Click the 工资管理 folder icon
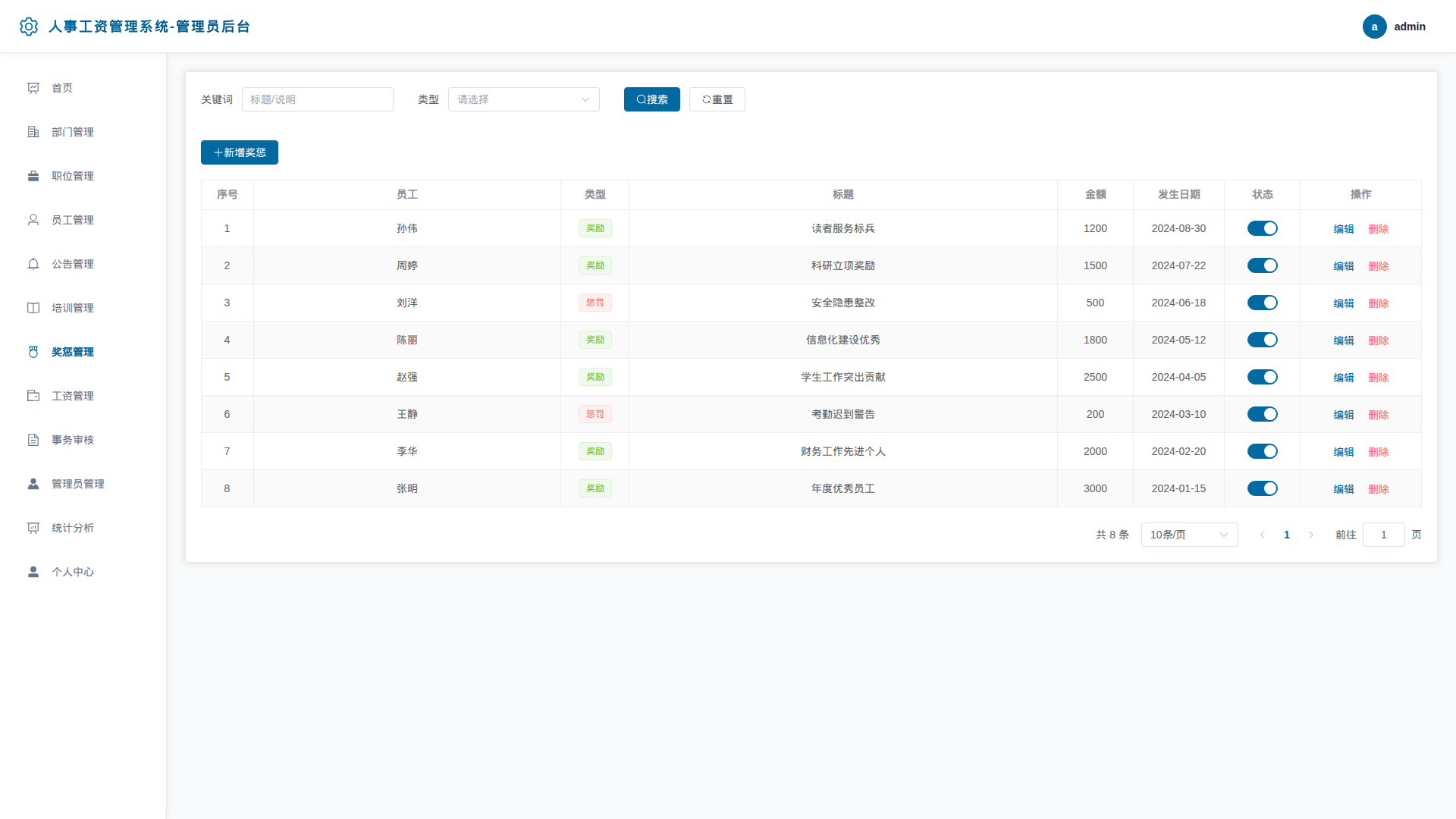The image size is (1456, 819). coord(33,396)
